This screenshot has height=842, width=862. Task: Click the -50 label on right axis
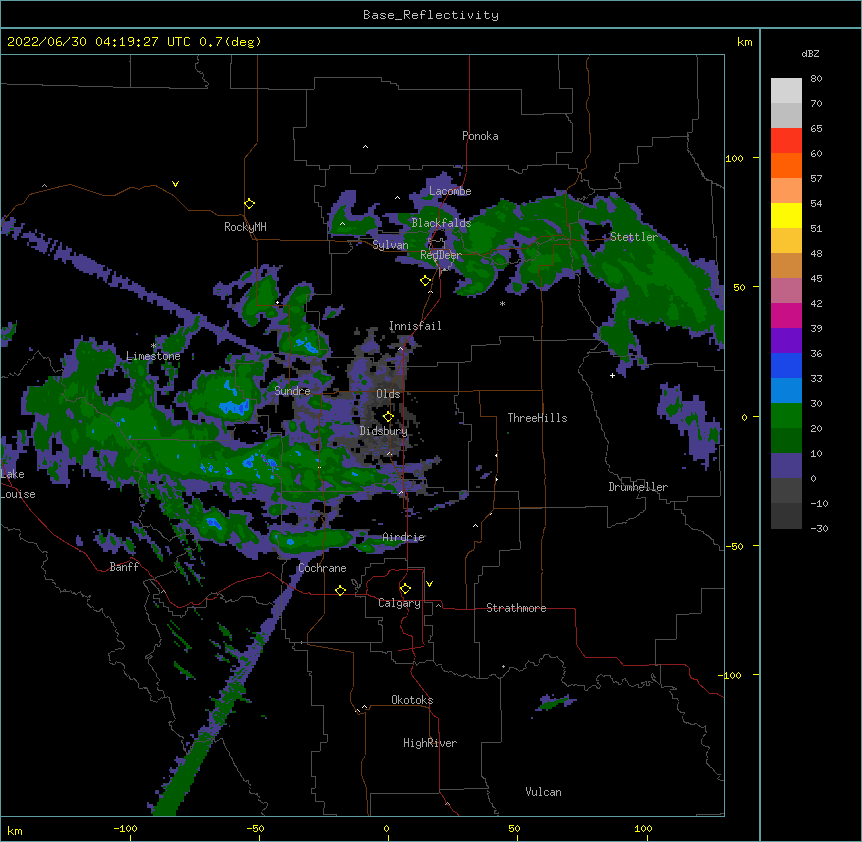tap(733, 546)
